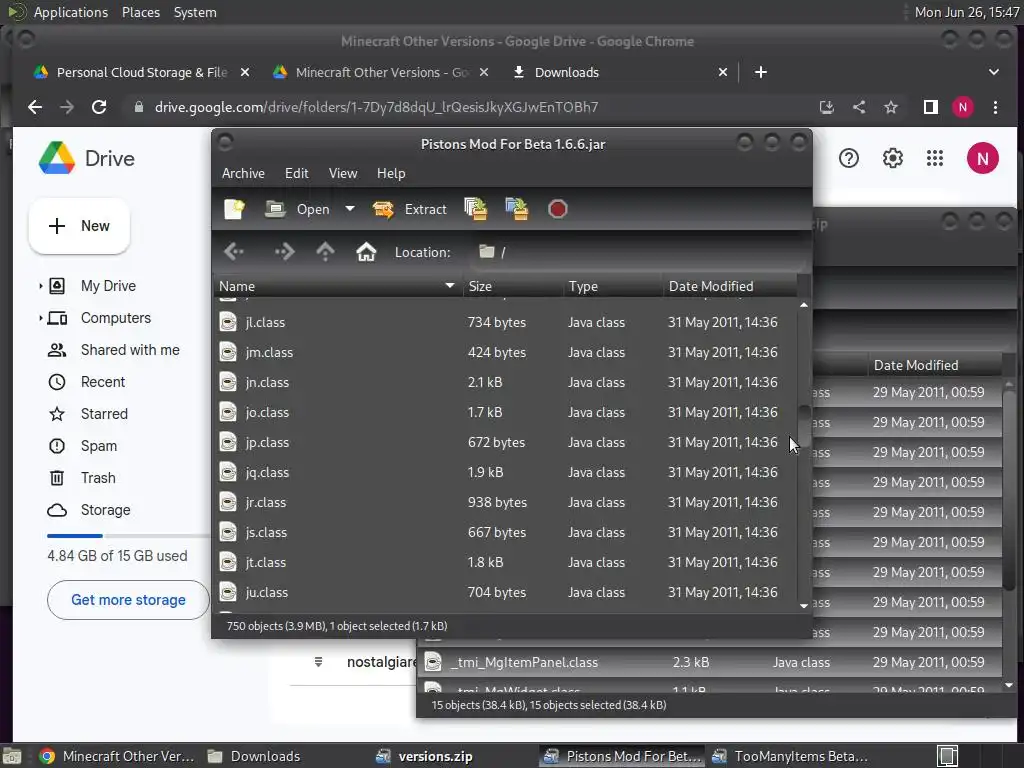Open Drive help icon
Viewport: 1024px width, 768px height.
pyautogui.click(x=849, y=158)
